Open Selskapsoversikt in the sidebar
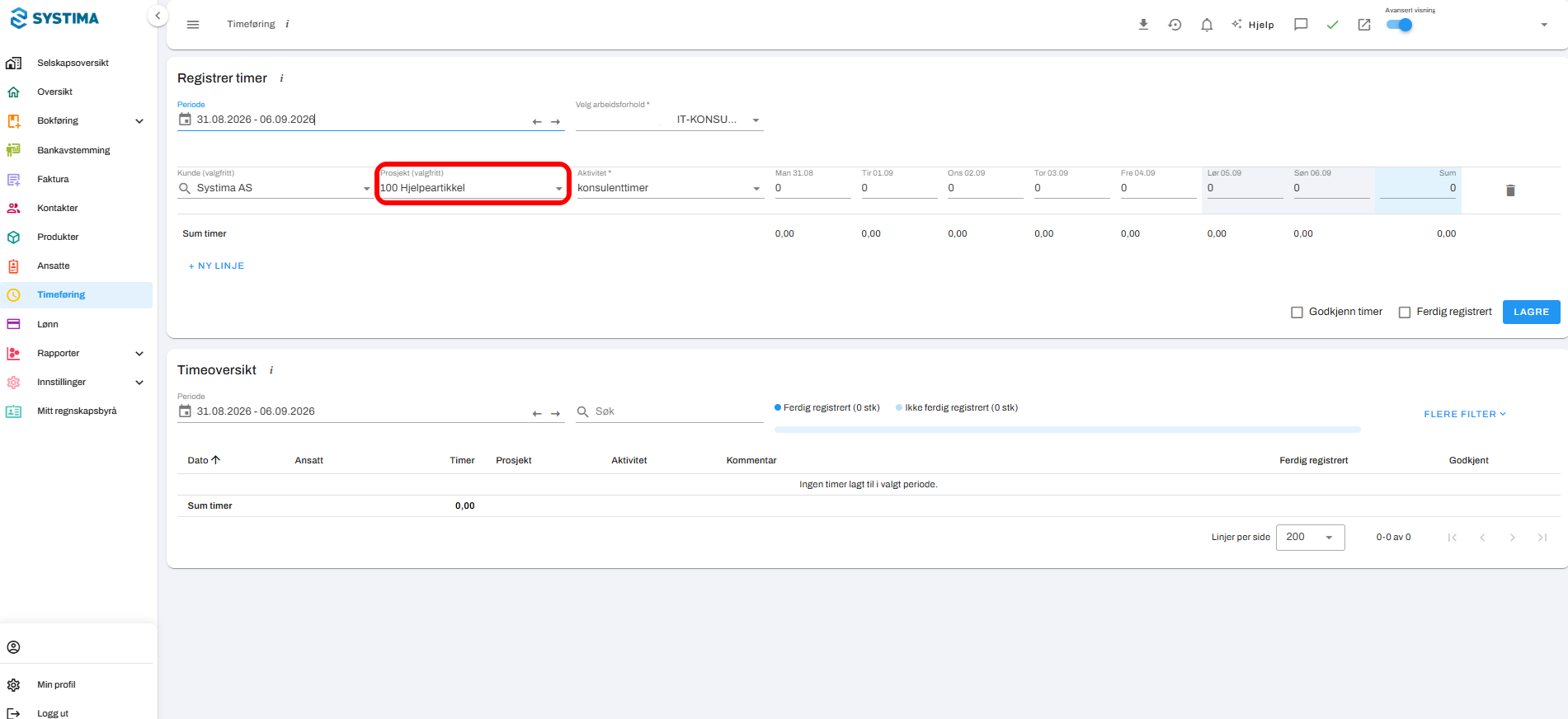Viewport: 1568px width, 719px height. [x=73, y=63]
